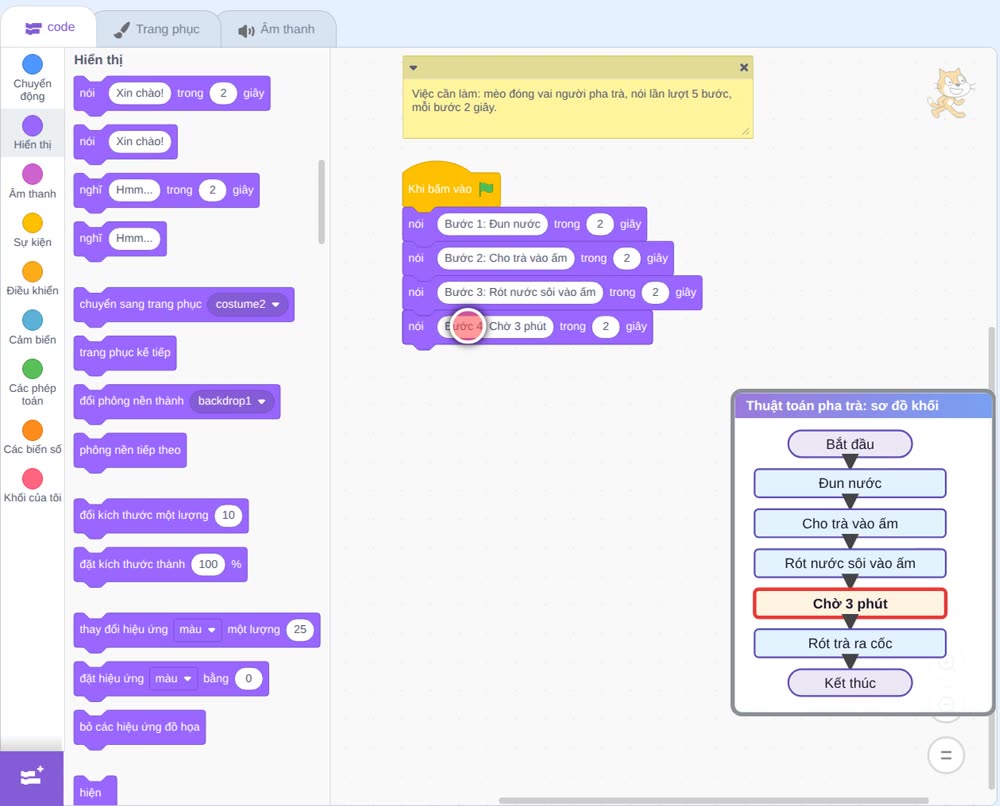Reset workspace zoom with the equals button
This screenshot has height=806, width=1000.
(946, 756)
